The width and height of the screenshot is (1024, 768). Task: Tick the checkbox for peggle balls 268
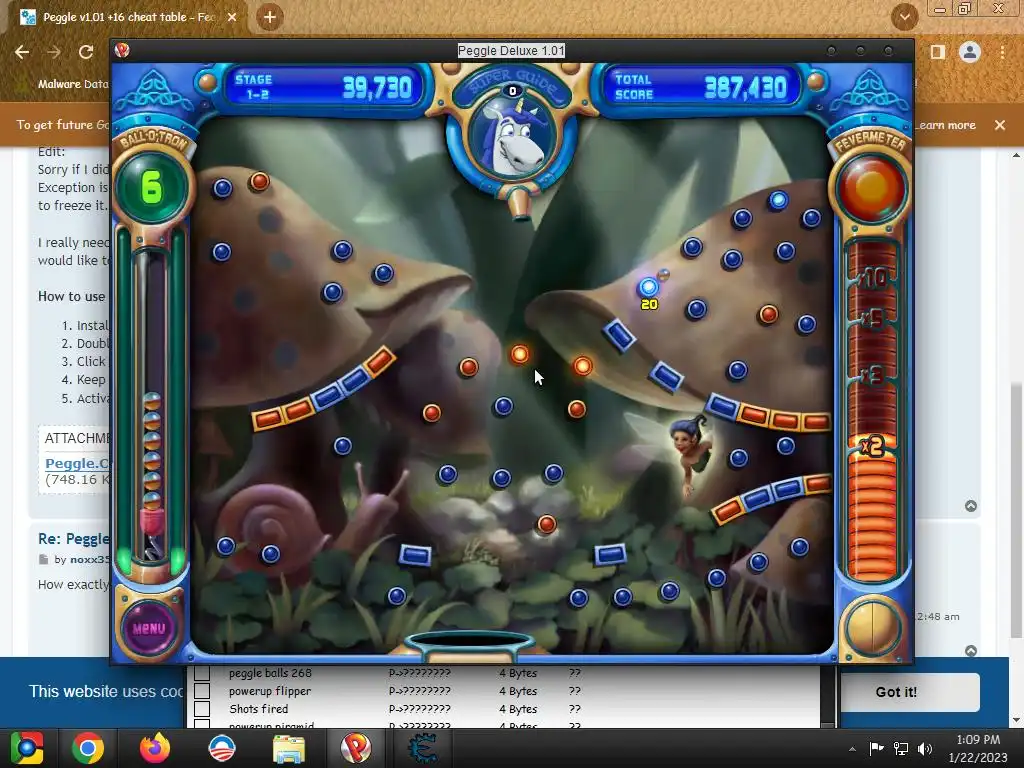point(202,673)
